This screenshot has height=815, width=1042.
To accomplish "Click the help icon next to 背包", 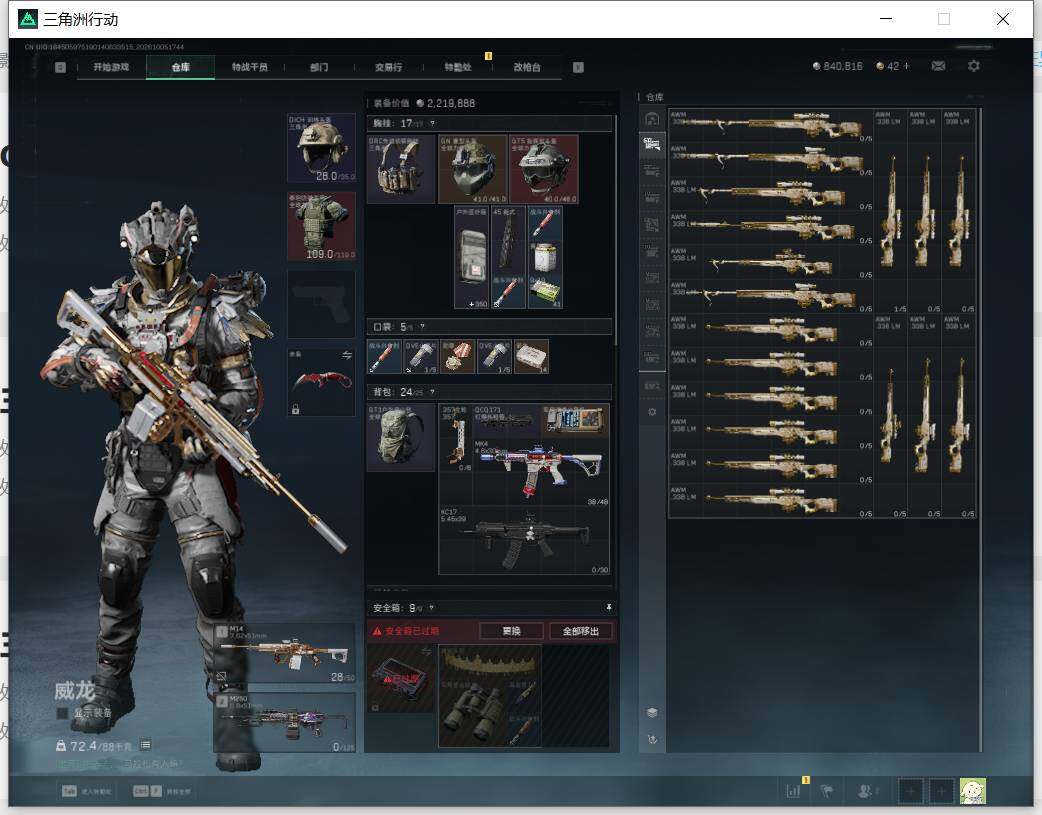I will pyautogui.click(x=432, y=392).
